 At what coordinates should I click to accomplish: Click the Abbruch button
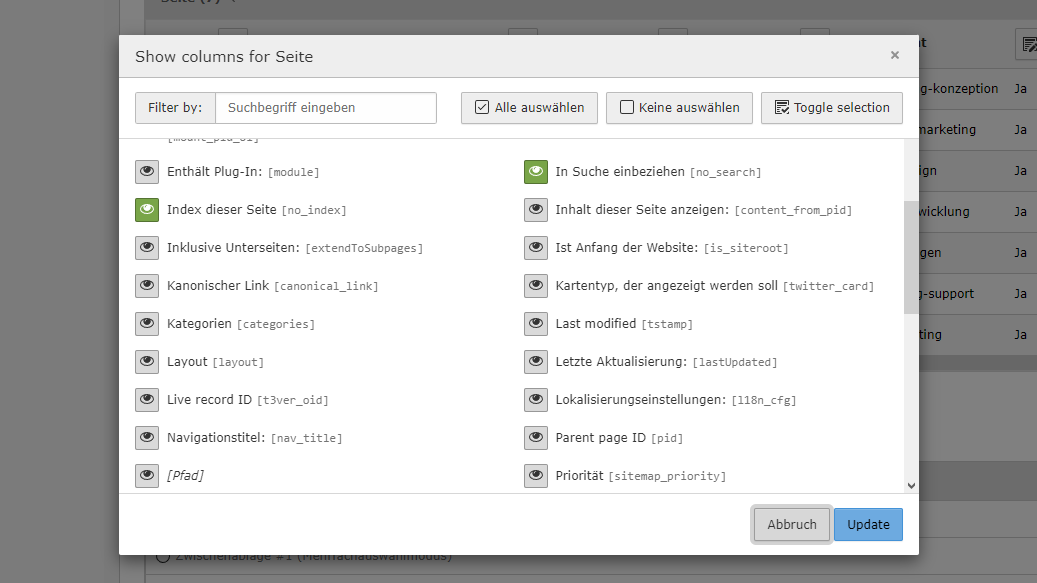(x=791, y=523)
